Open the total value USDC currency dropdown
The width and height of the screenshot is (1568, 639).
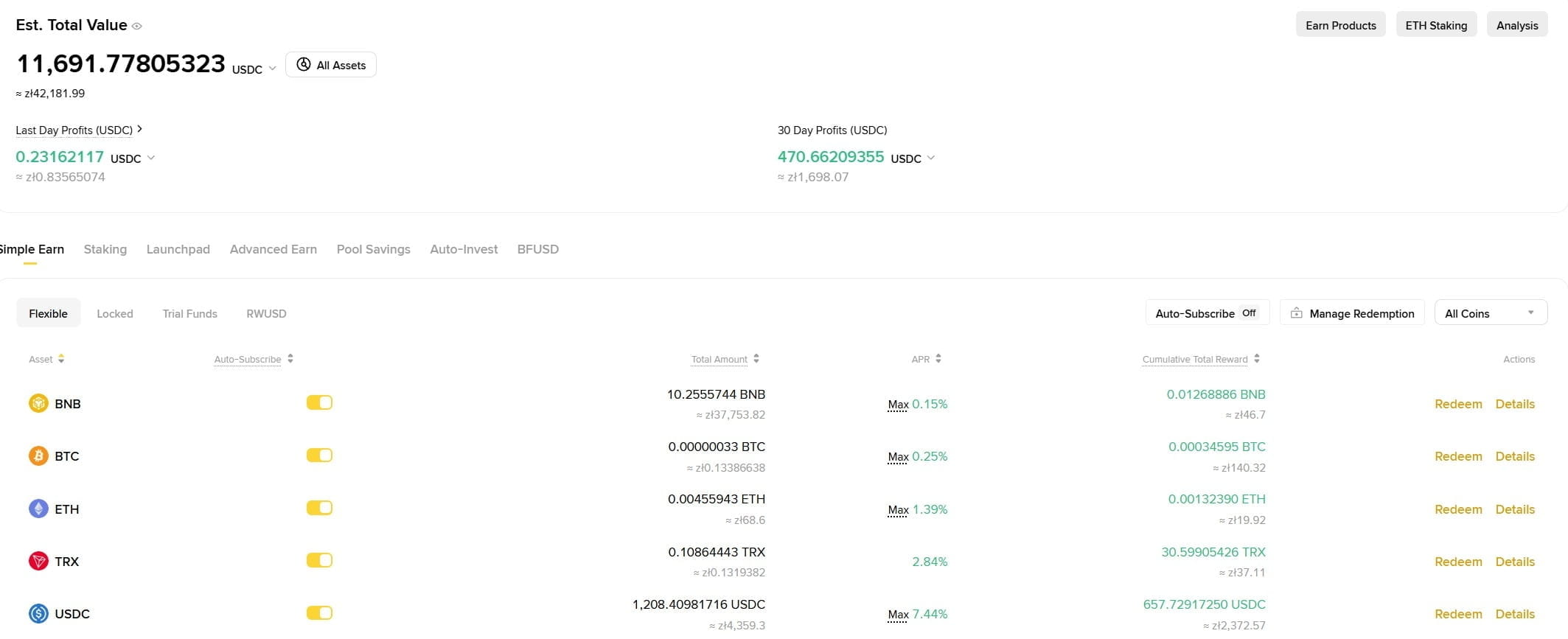pyautogui.click(x=254, y=69)
